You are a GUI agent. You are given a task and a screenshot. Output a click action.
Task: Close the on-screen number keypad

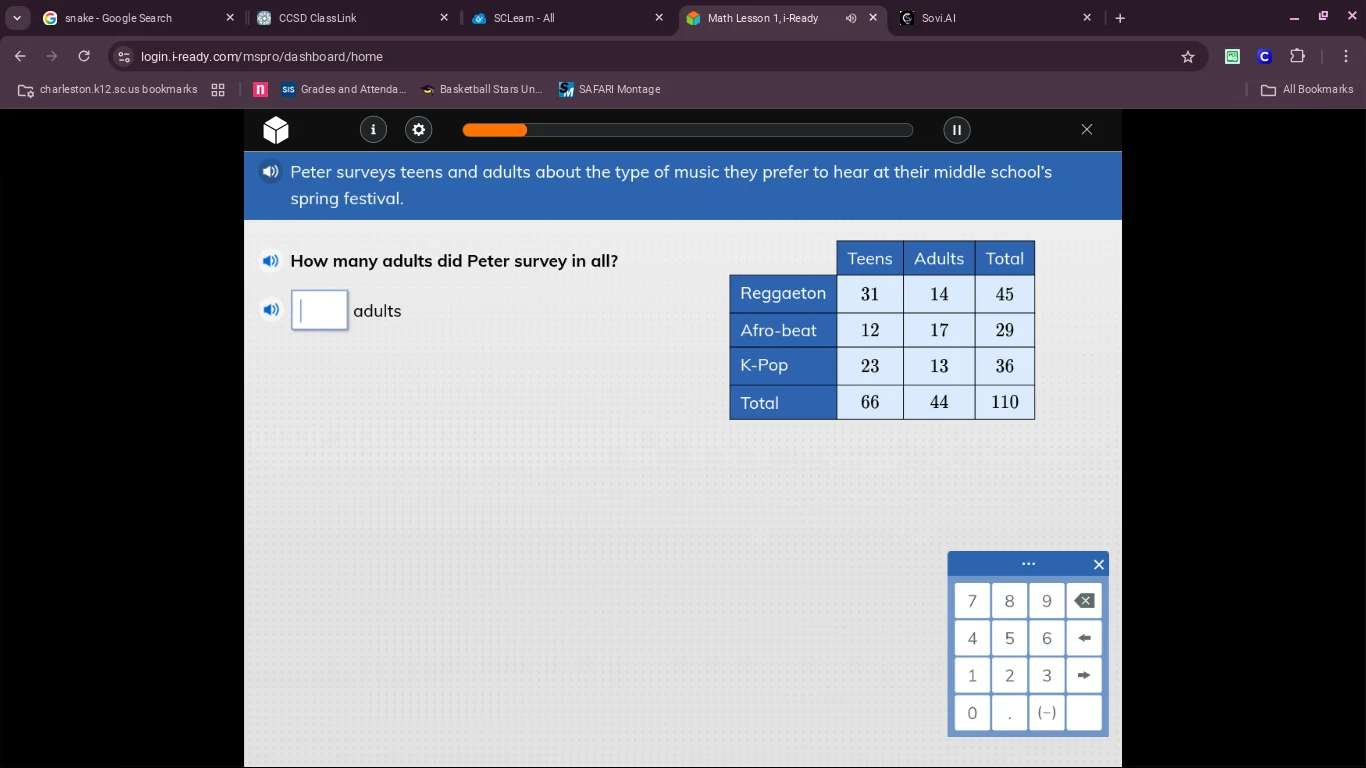[x=1098, y=565]
